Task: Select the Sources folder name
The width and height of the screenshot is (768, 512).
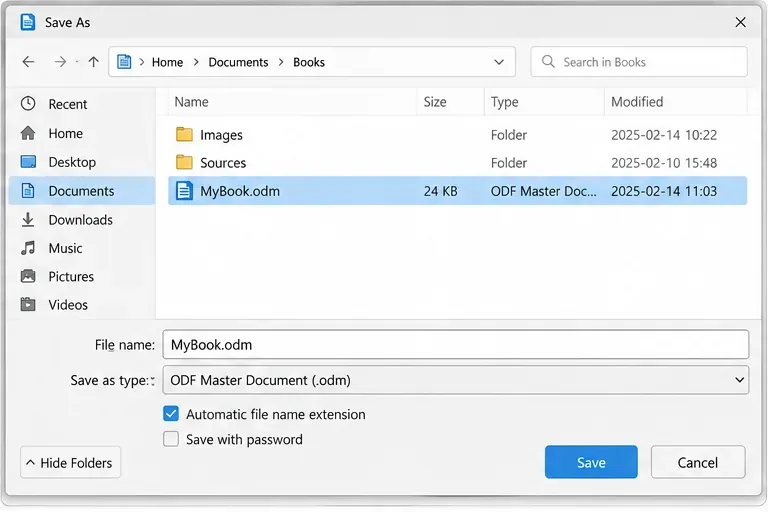Action: 223,163
